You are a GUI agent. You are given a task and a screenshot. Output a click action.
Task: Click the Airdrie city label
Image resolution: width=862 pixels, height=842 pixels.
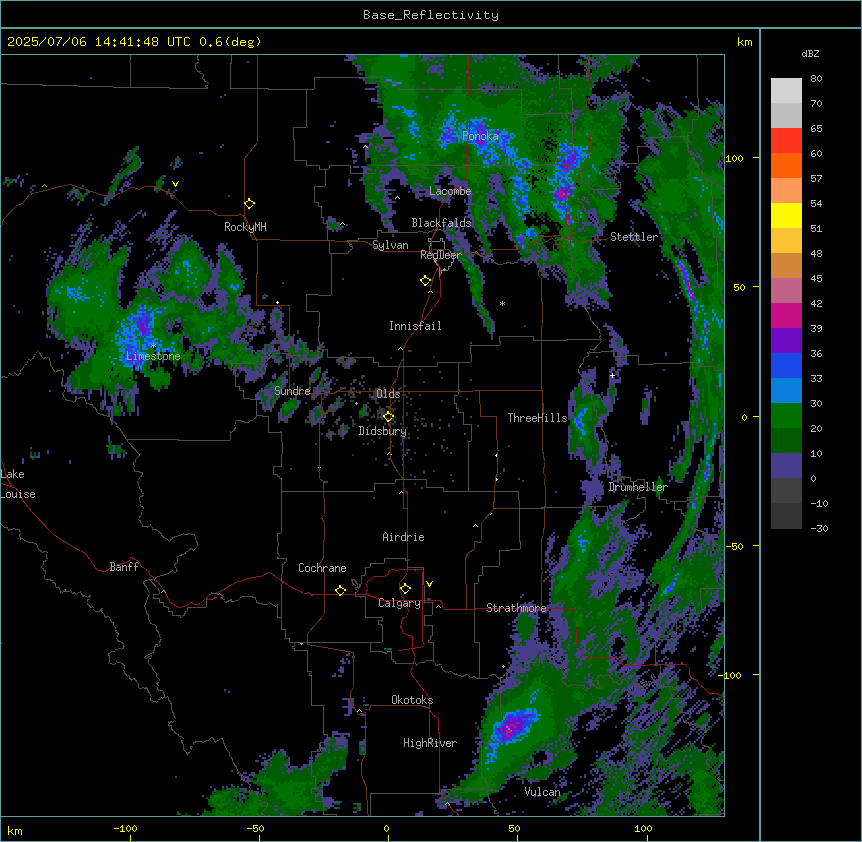[x=404, y=537]
